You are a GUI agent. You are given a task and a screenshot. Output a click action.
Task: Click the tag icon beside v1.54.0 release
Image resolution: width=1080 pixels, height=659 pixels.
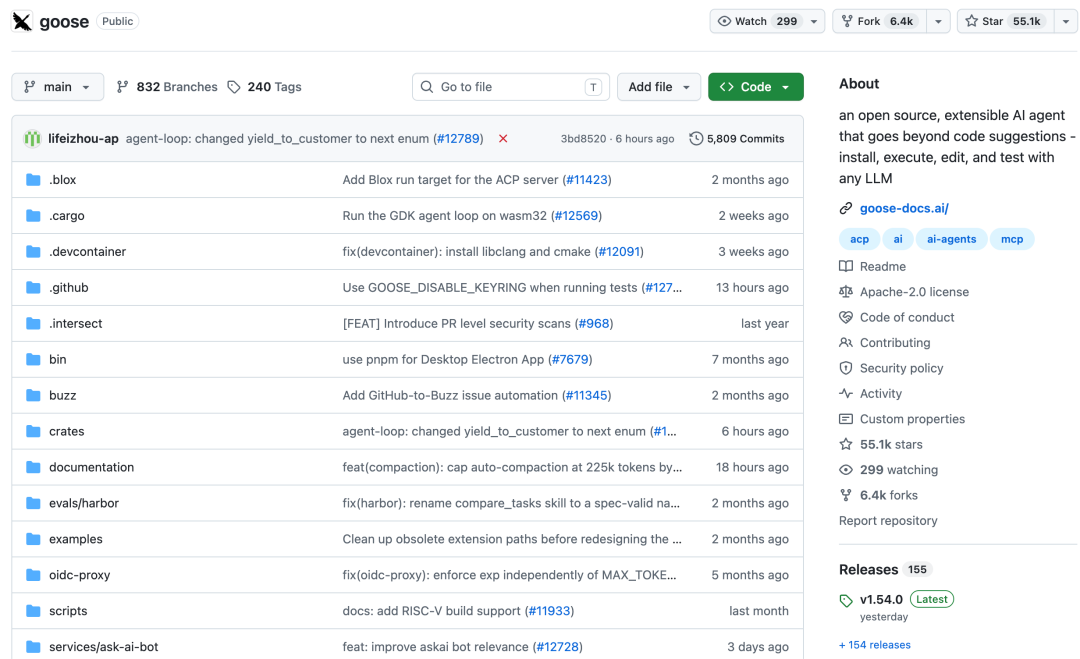pos(846,600)
